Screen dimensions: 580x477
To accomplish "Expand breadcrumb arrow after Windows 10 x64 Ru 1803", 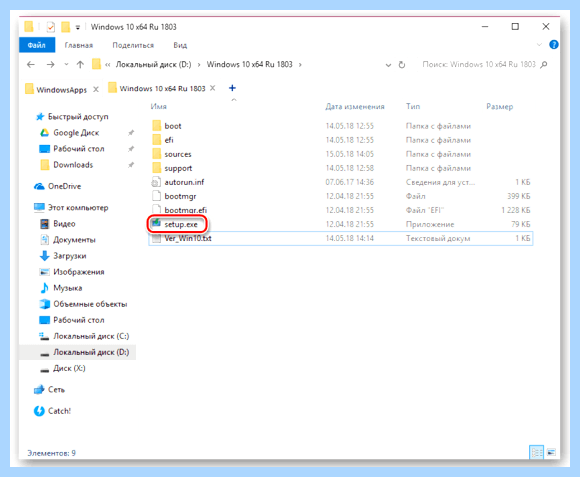I will tap(300, 65).
